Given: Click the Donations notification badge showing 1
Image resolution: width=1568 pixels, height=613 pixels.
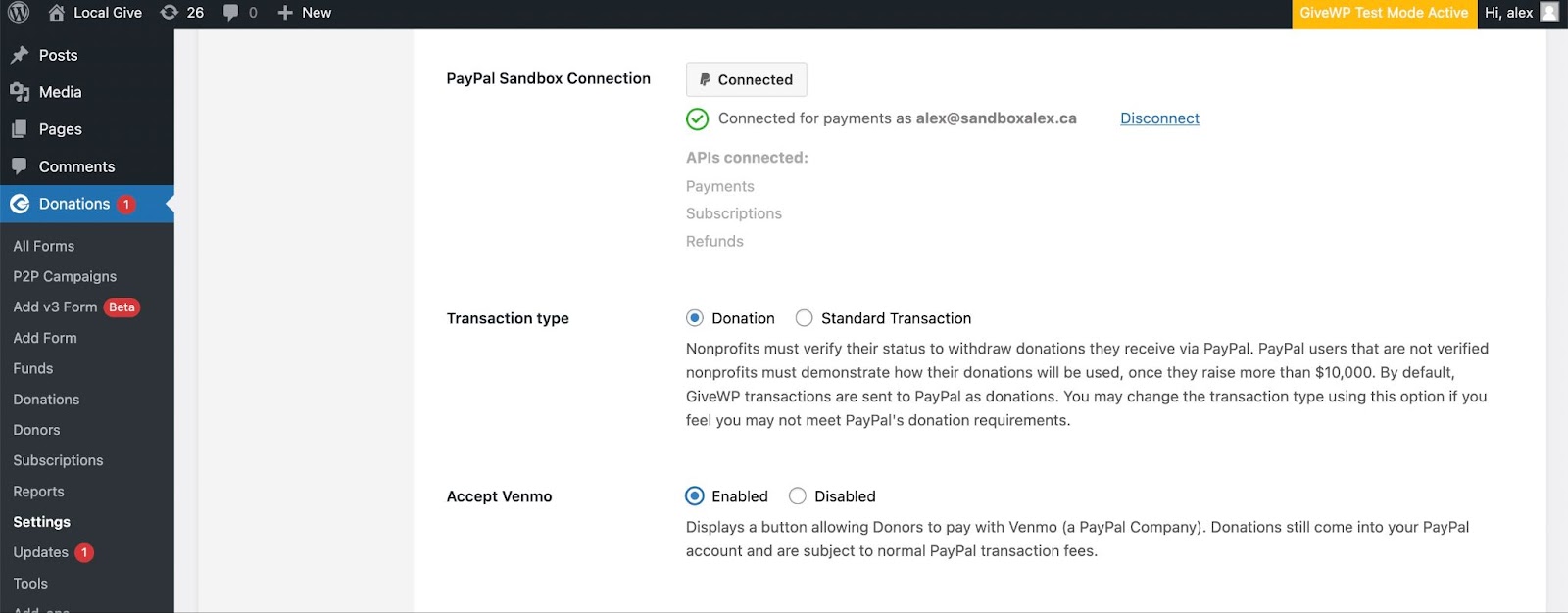Looking at the screenshot, I should [126, 205].
